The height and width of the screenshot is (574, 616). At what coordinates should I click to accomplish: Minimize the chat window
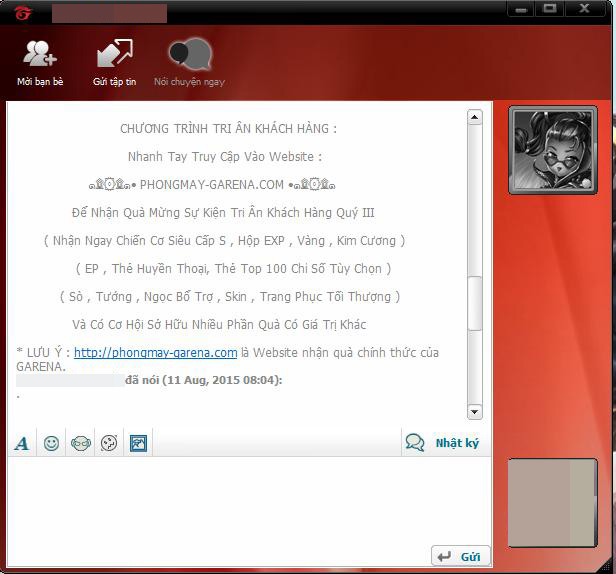[x=521, y=9]
